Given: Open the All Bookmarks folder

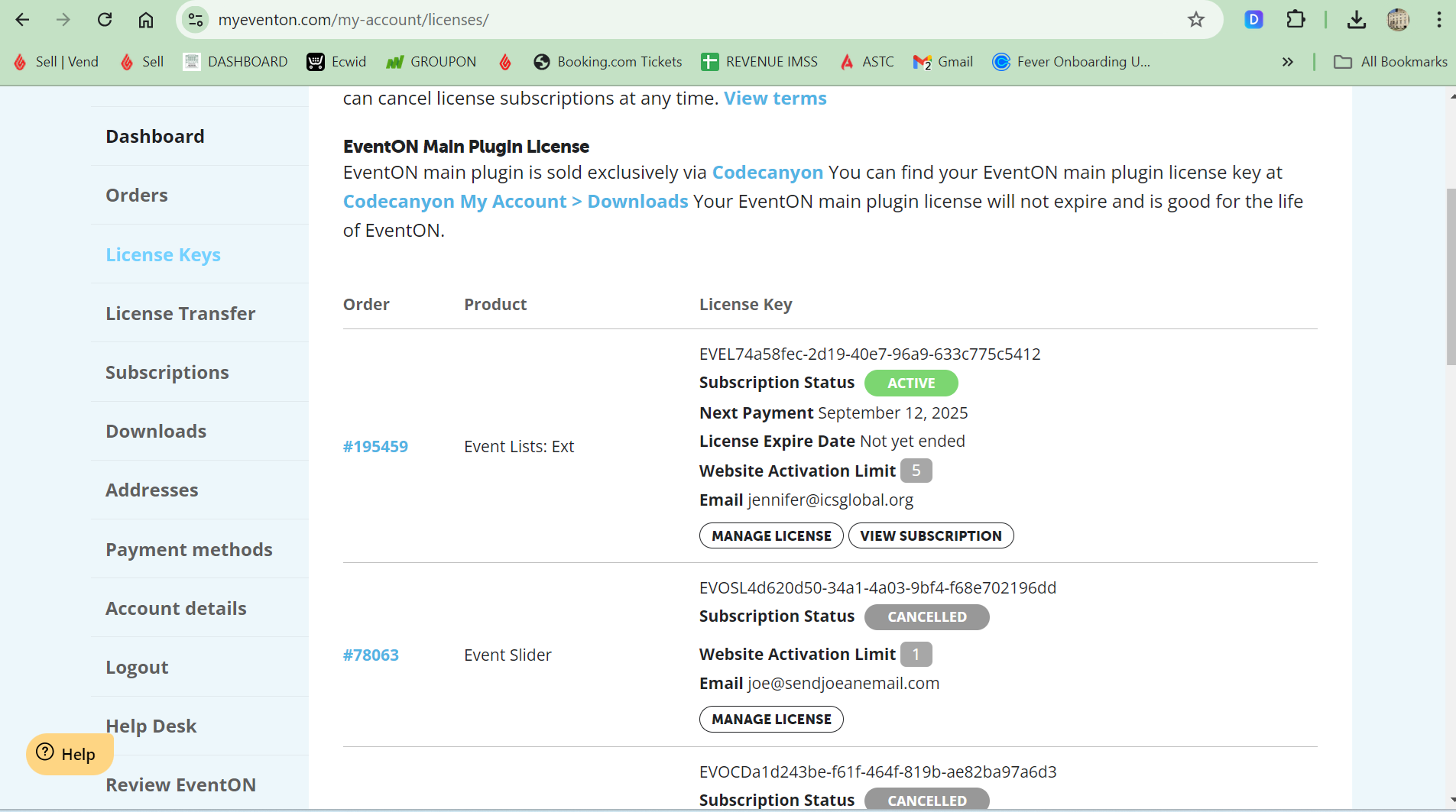Looking at the screenshot, I should tap(1390, 62).
